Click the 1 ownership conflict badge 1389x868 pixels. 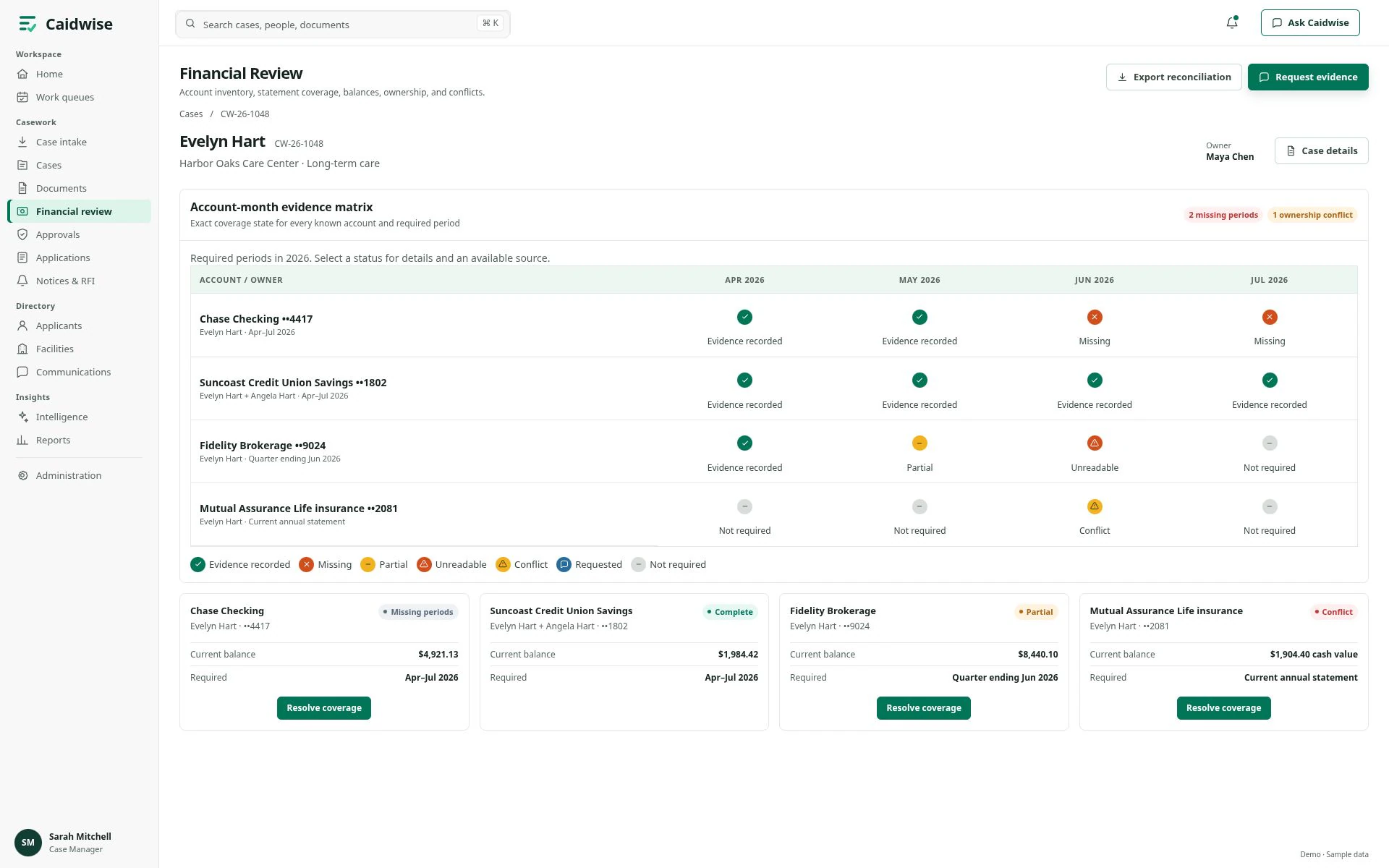pyautogui.click(x=1312, y=215)
